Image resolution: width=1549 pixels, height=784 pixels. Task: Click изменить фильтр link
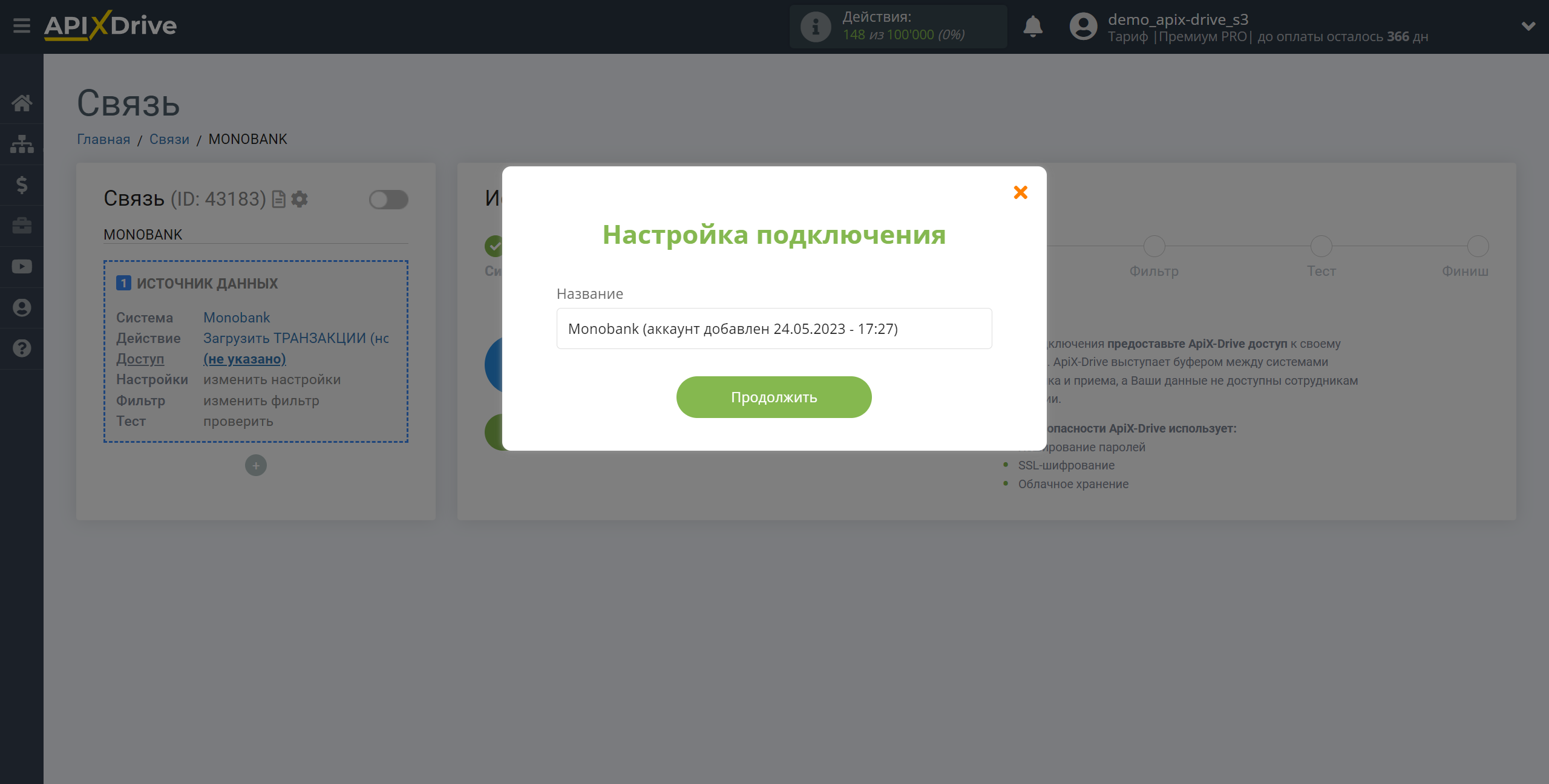(x=261, y=400)
